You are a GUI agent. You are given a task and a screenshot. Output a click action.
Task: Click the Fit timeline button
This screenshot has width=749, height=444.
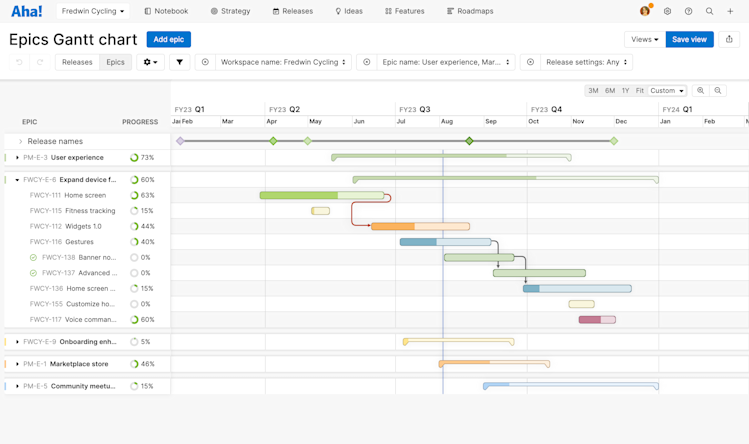pyautogui.click(x=640, y=90)
